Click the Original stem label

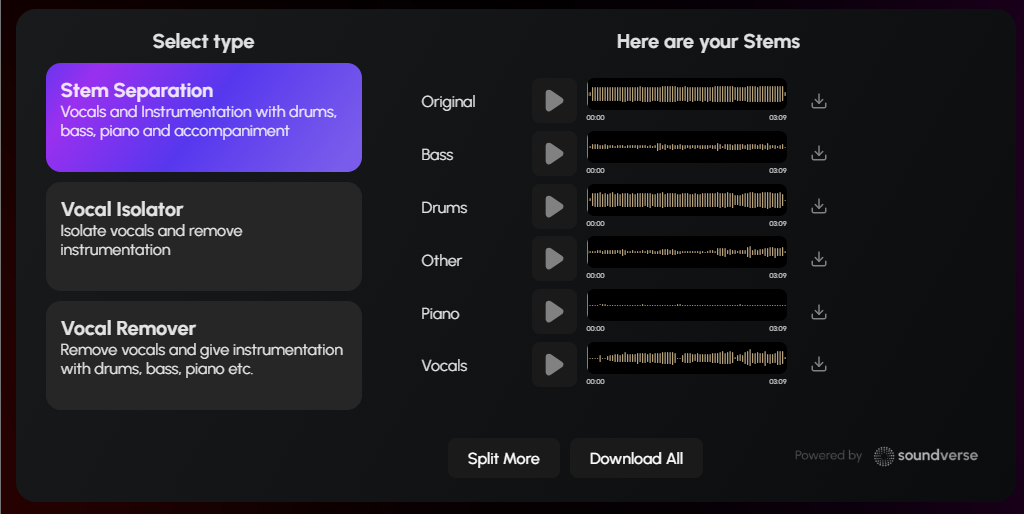click(x=448, y=102)
